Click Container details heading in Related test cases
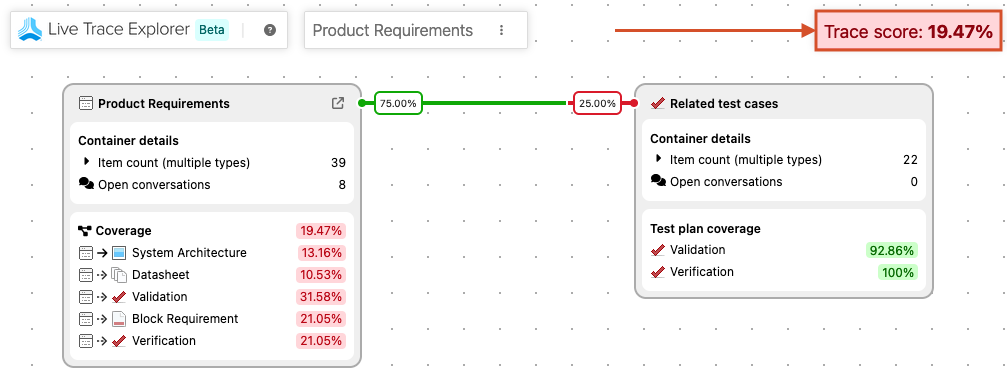 (700, 138)
